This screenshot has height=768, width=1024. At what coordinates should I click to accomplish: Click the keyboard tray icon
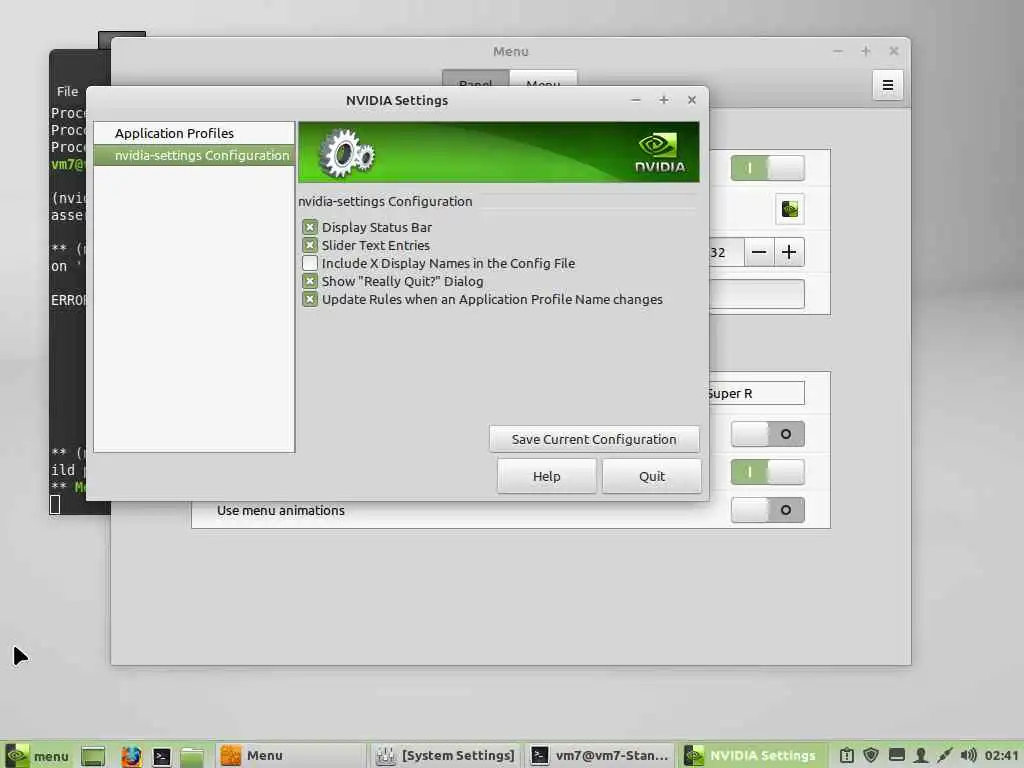click(897, 756)
